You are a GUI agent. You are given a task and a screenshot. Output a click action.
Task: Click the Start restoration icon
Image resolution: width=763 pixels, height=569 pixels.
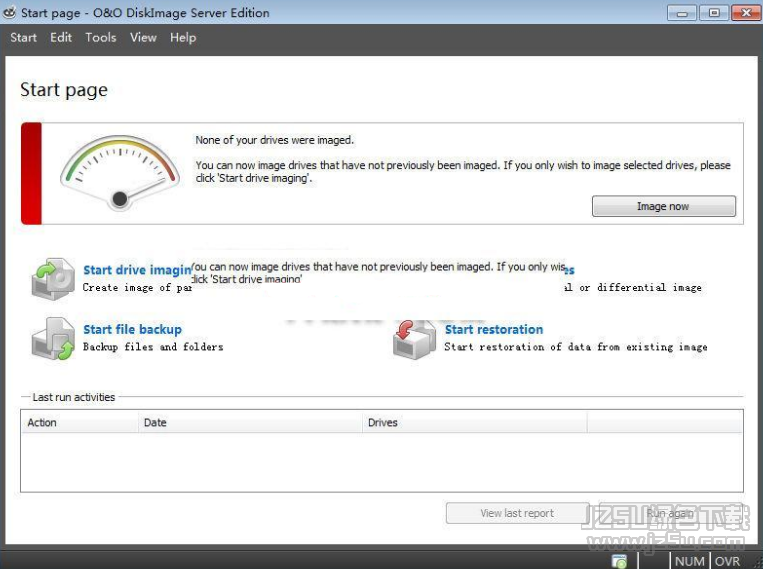click(x=414, y=339)
